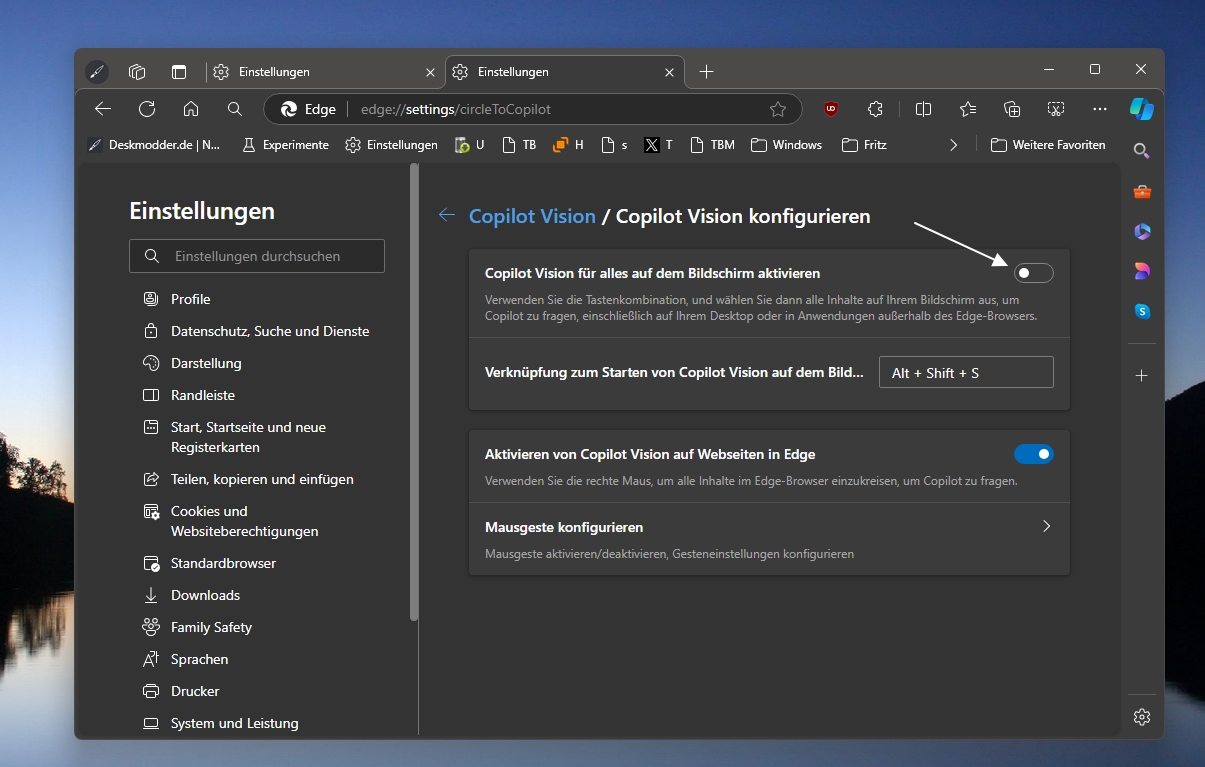
Task: Open the Experimente favorite bookmark
Action: click(x=285, y=145)
